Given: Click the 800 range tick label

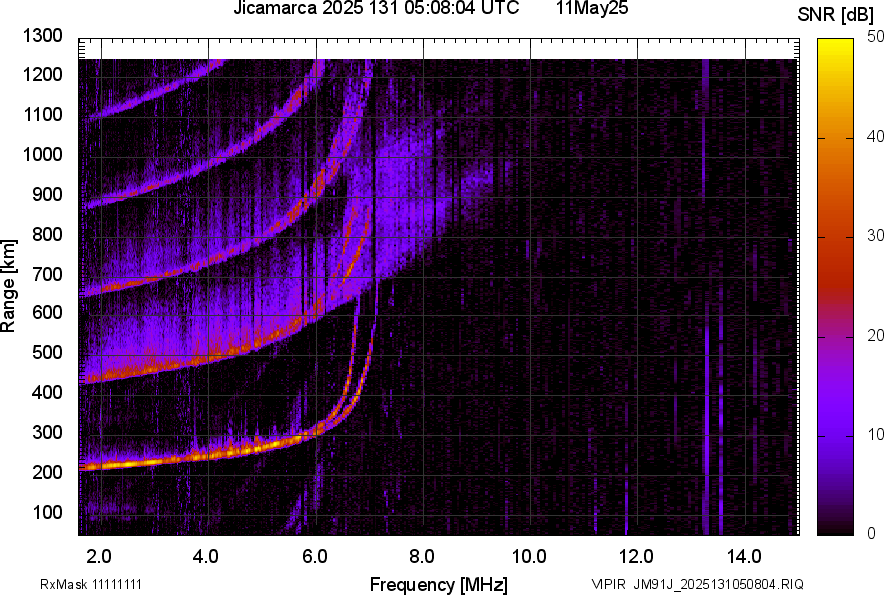Looking at the screenshot, I should click(x=47, y=234).
